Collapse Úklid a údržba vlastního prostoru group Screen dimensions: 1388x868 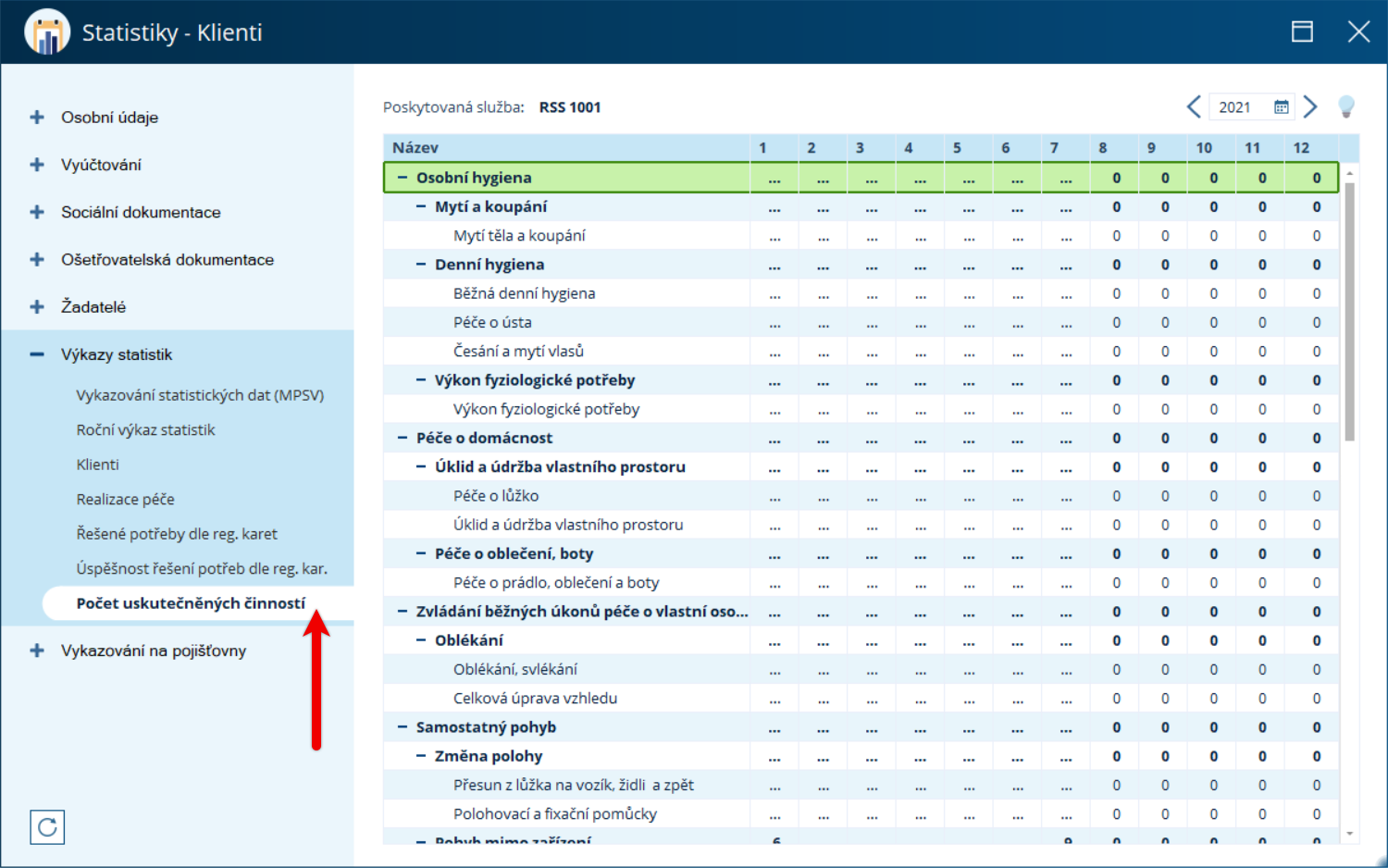pyautogui.click(x=421, y=467)
